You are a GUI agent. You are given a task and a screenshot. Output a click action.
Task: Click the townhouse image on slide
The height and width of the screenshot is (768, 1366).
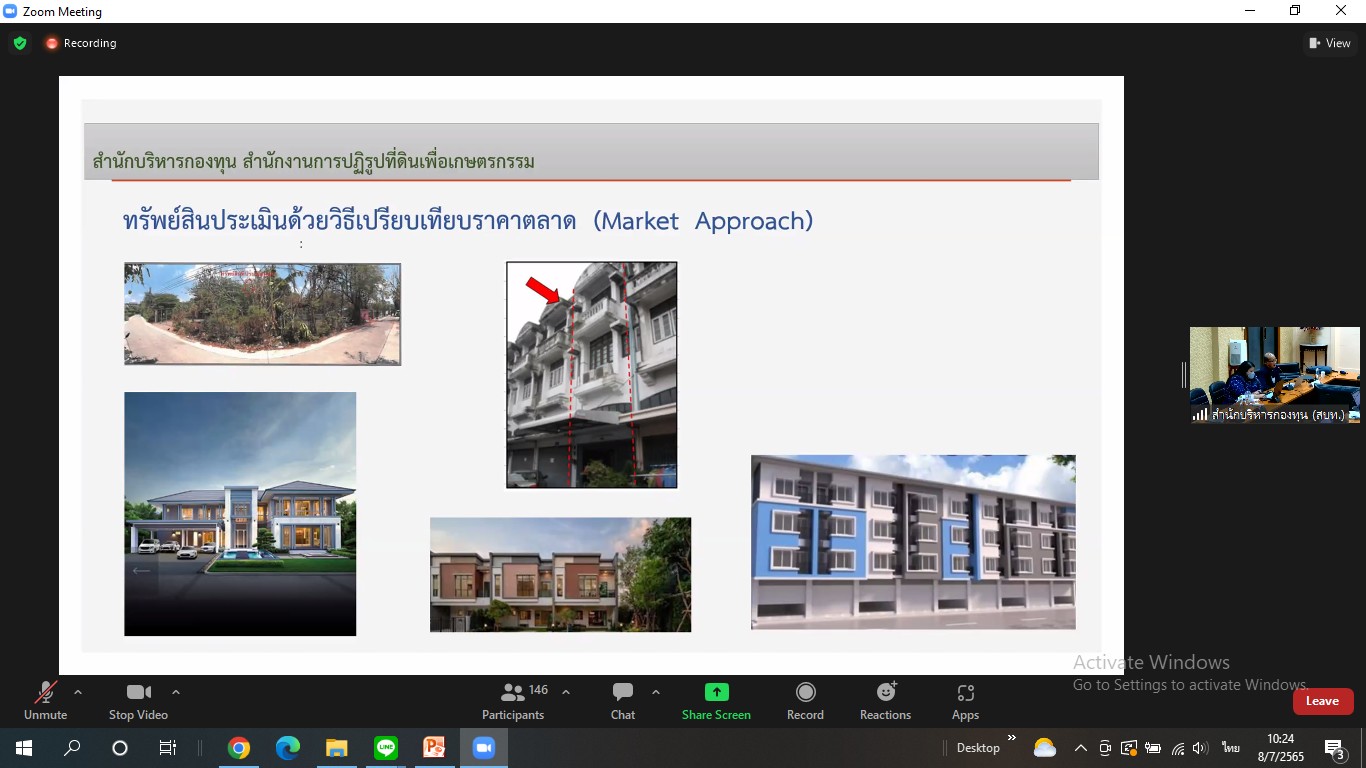click(x=560, y=574)
